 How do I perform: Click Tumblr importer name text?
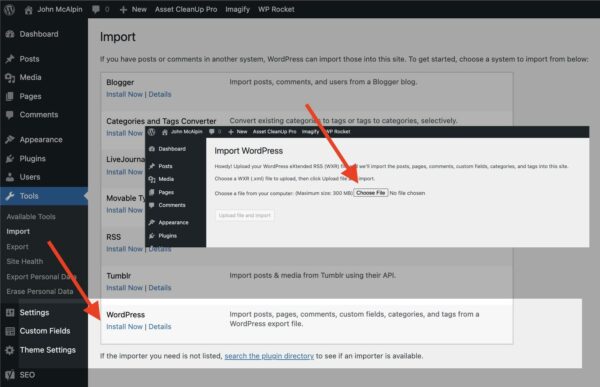click(119, 276)
